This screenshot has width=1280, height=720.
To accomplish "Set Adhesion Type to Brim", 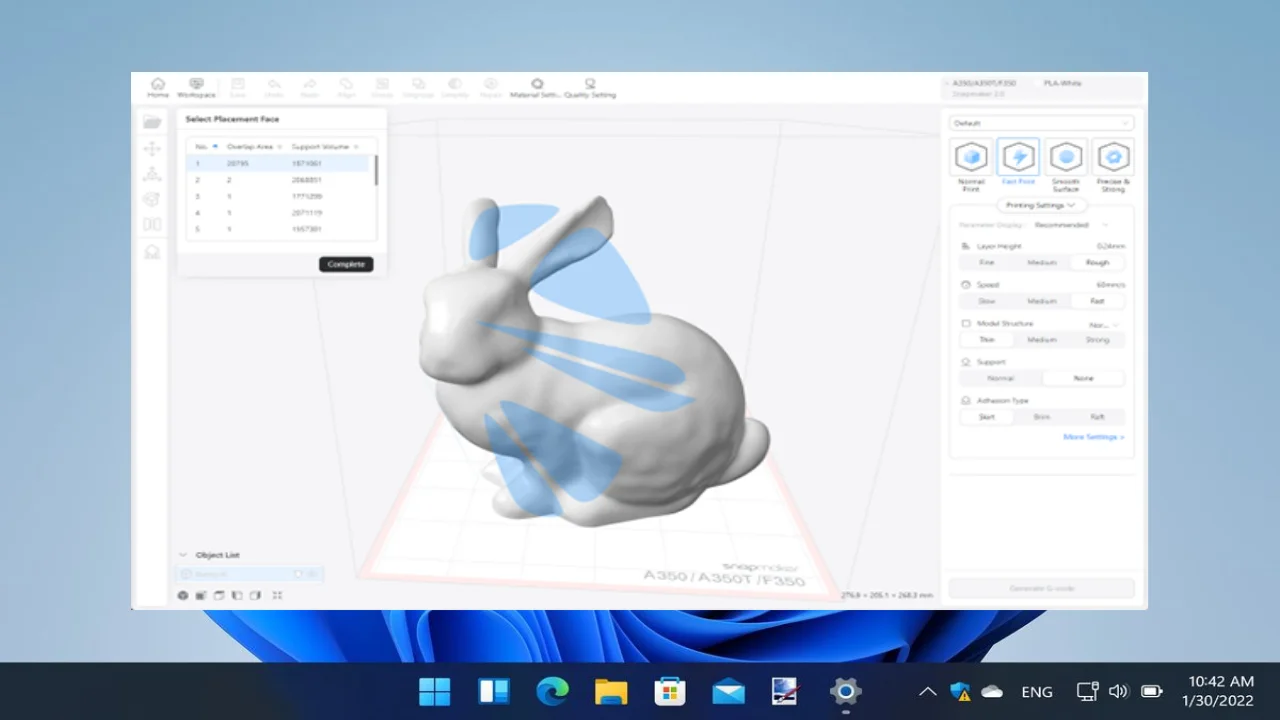I will (1042, 417).
